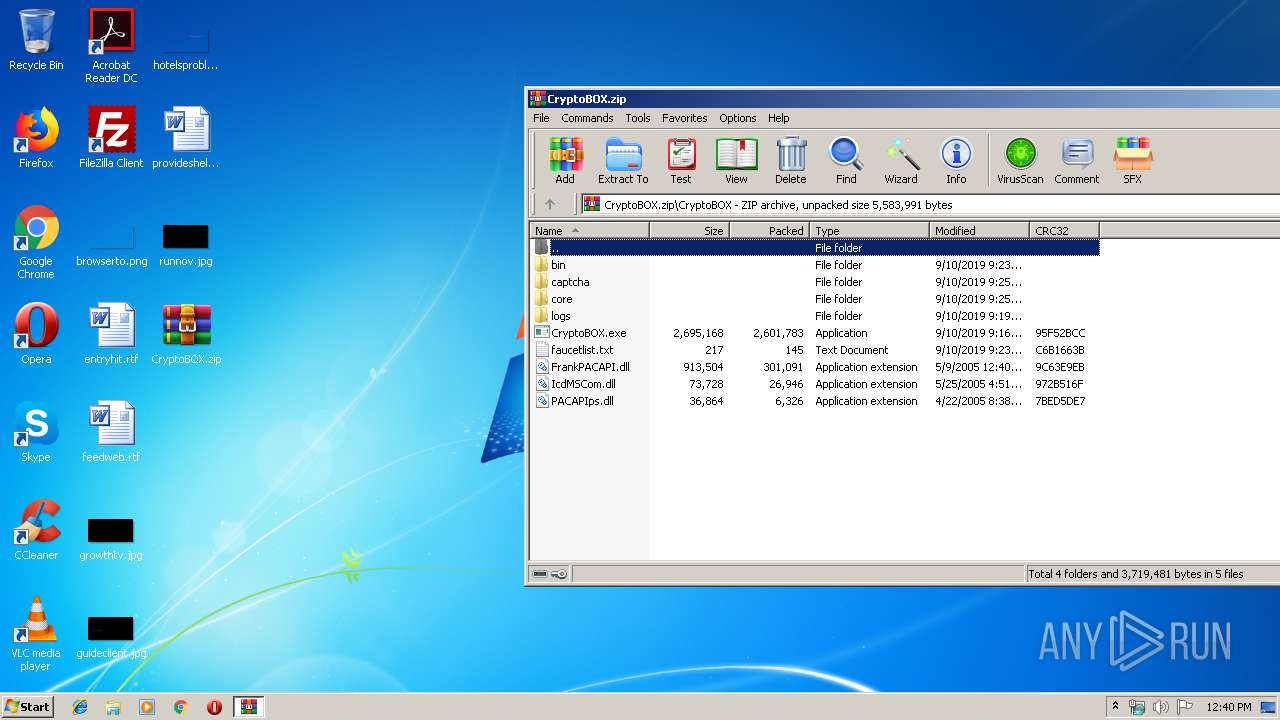Show archive Info
1280x720 pixels.
click(x=956, y=161)
